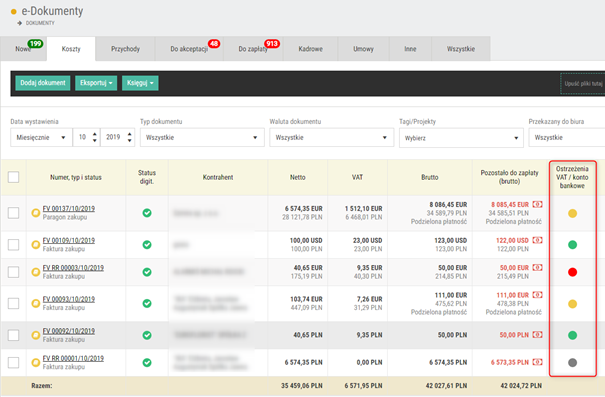Click the Dodaj dokument button
This screenshot has width=605, height=397.
pos(43,83)
